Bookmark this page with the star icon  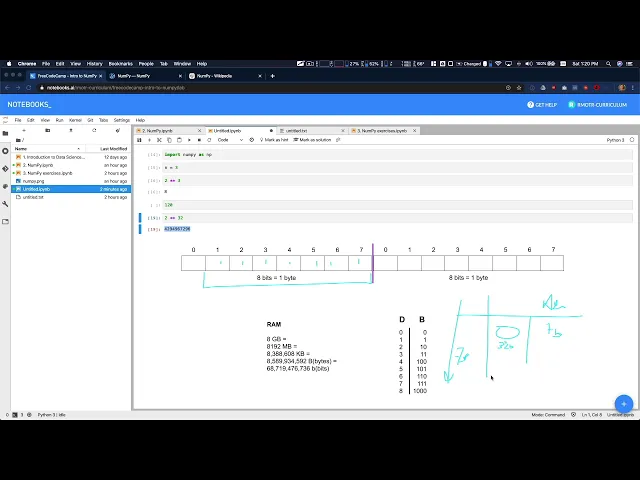pyautogui.click(x=519, y=88)
